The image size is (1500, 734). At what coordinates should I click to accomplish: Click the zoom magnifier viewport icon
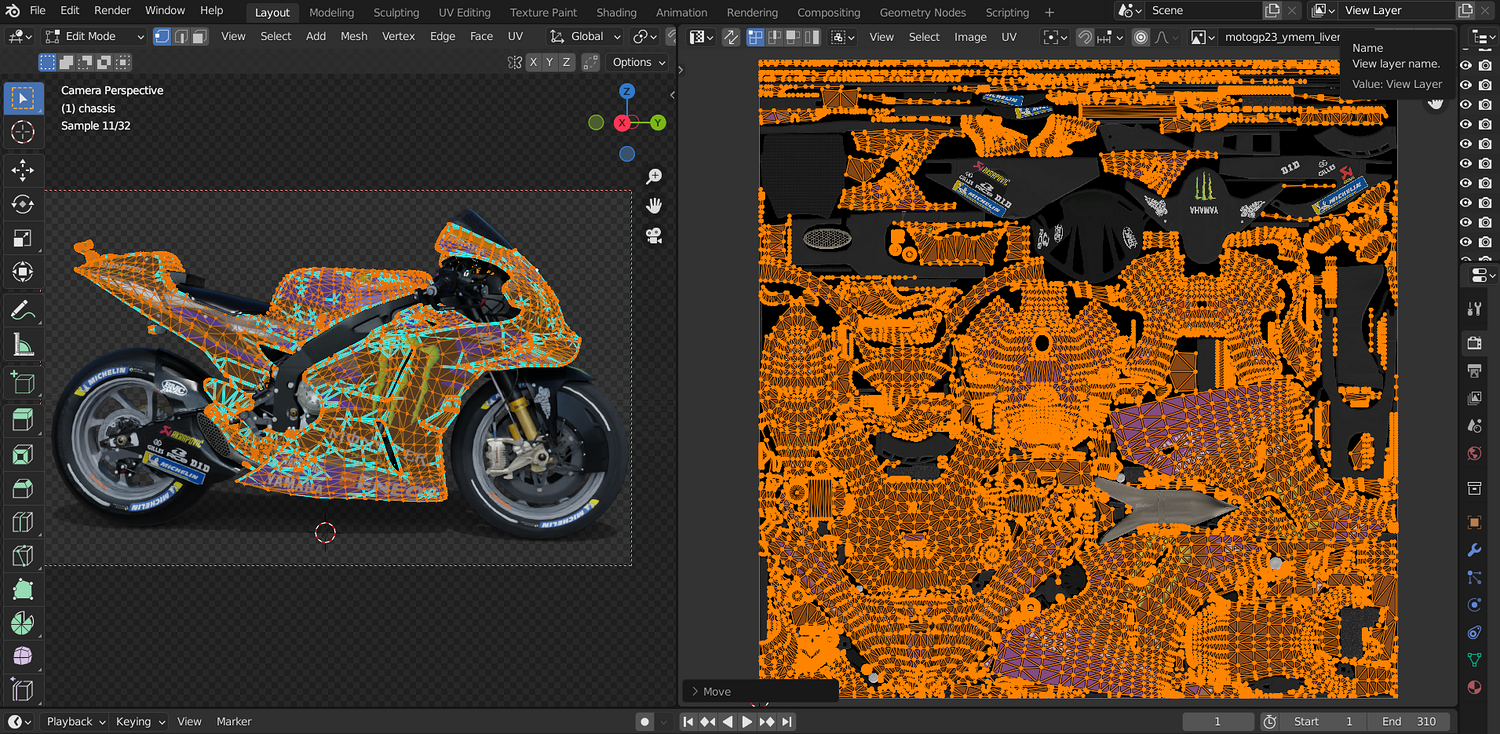tap(654, 177)
